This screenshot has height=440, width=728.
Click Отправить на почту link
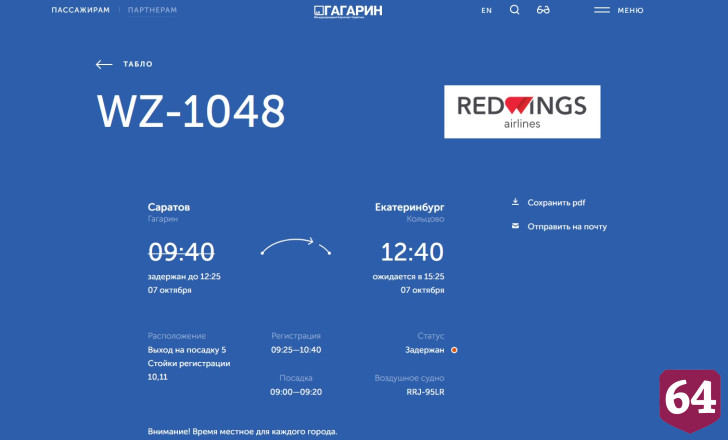coord(567,226)
